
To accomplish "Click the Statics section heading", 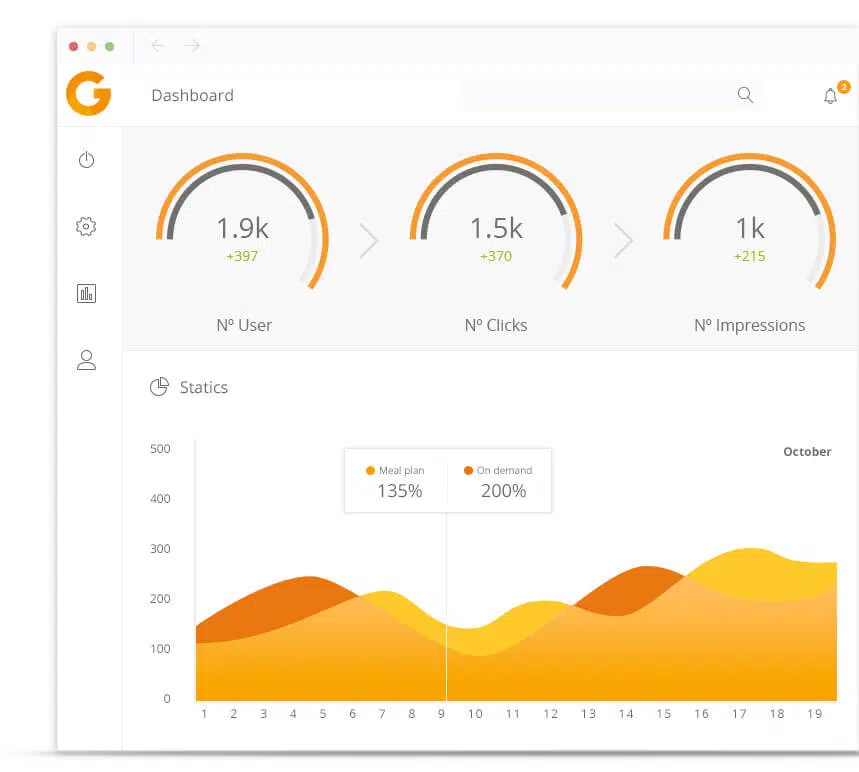I will click(203, 387).
